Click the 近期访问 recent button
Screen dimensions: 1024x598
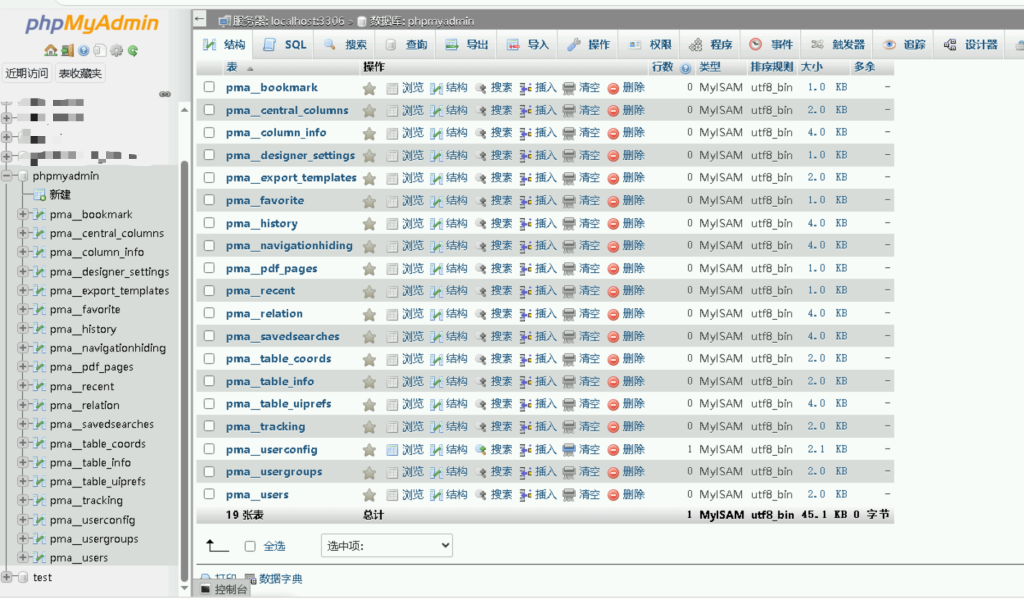pyautogui.click(x=27, y=73)
